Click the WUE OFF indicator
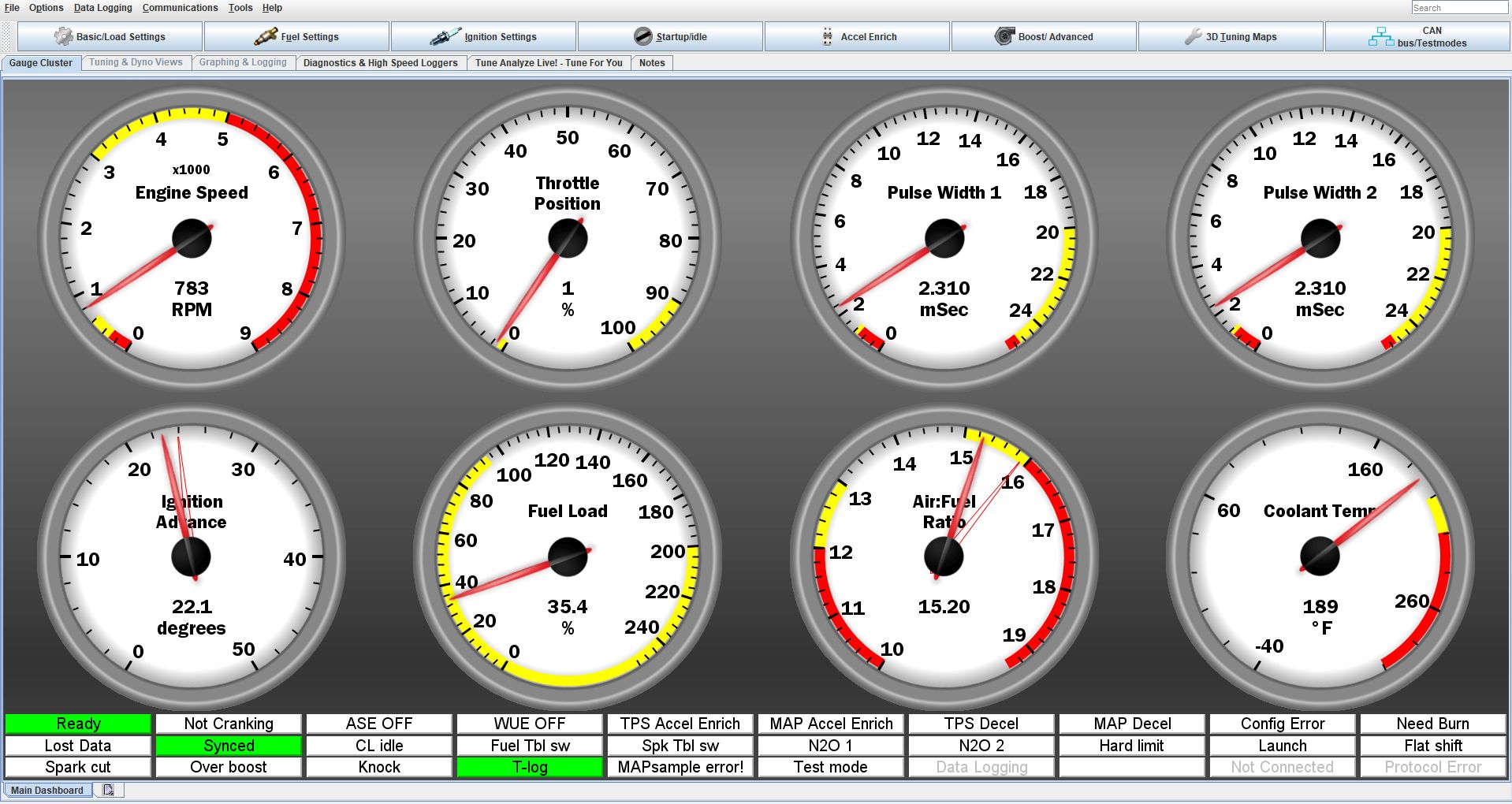1512x804 pixels. pos(530,724)
